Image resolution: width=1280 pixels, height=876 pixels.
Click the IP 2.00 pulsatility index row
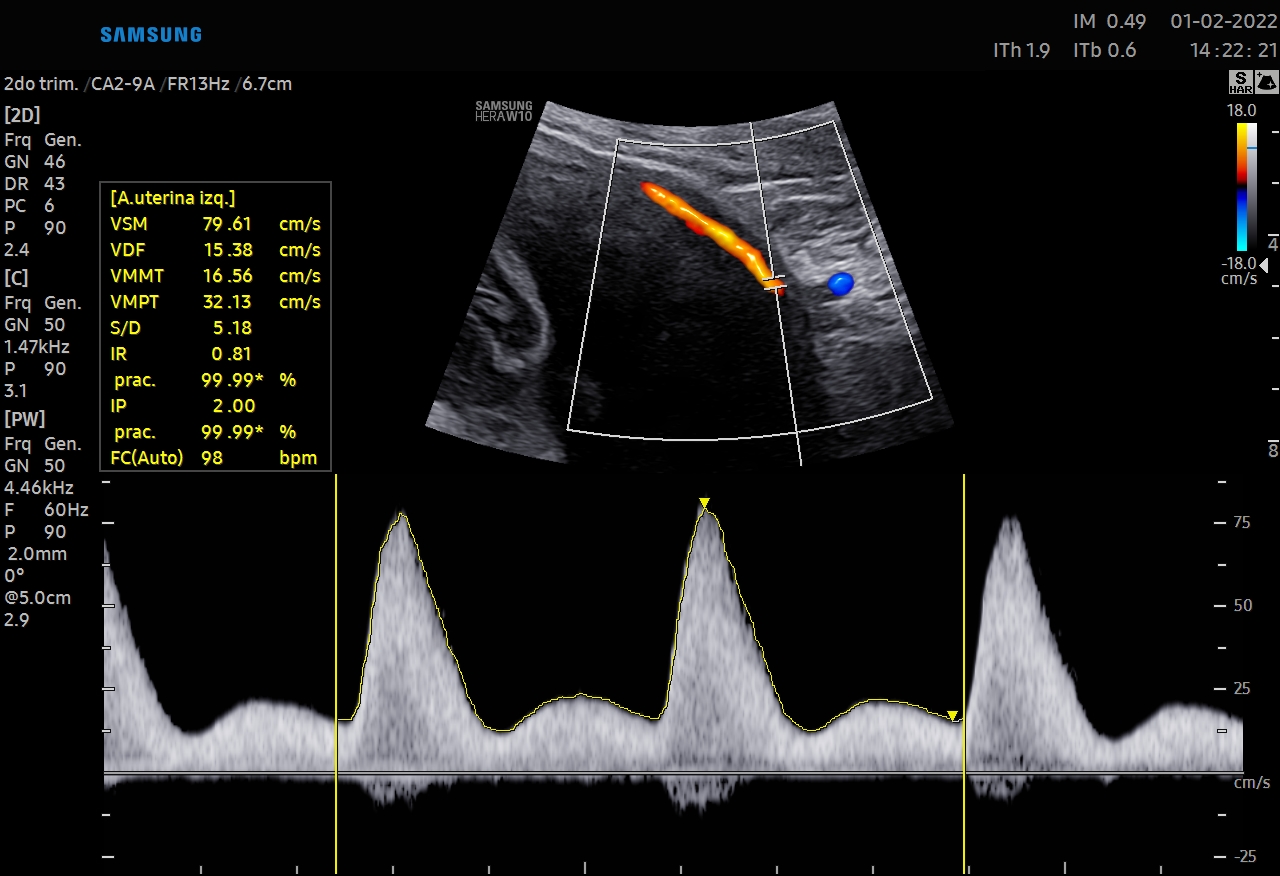[x=215, y=406]
